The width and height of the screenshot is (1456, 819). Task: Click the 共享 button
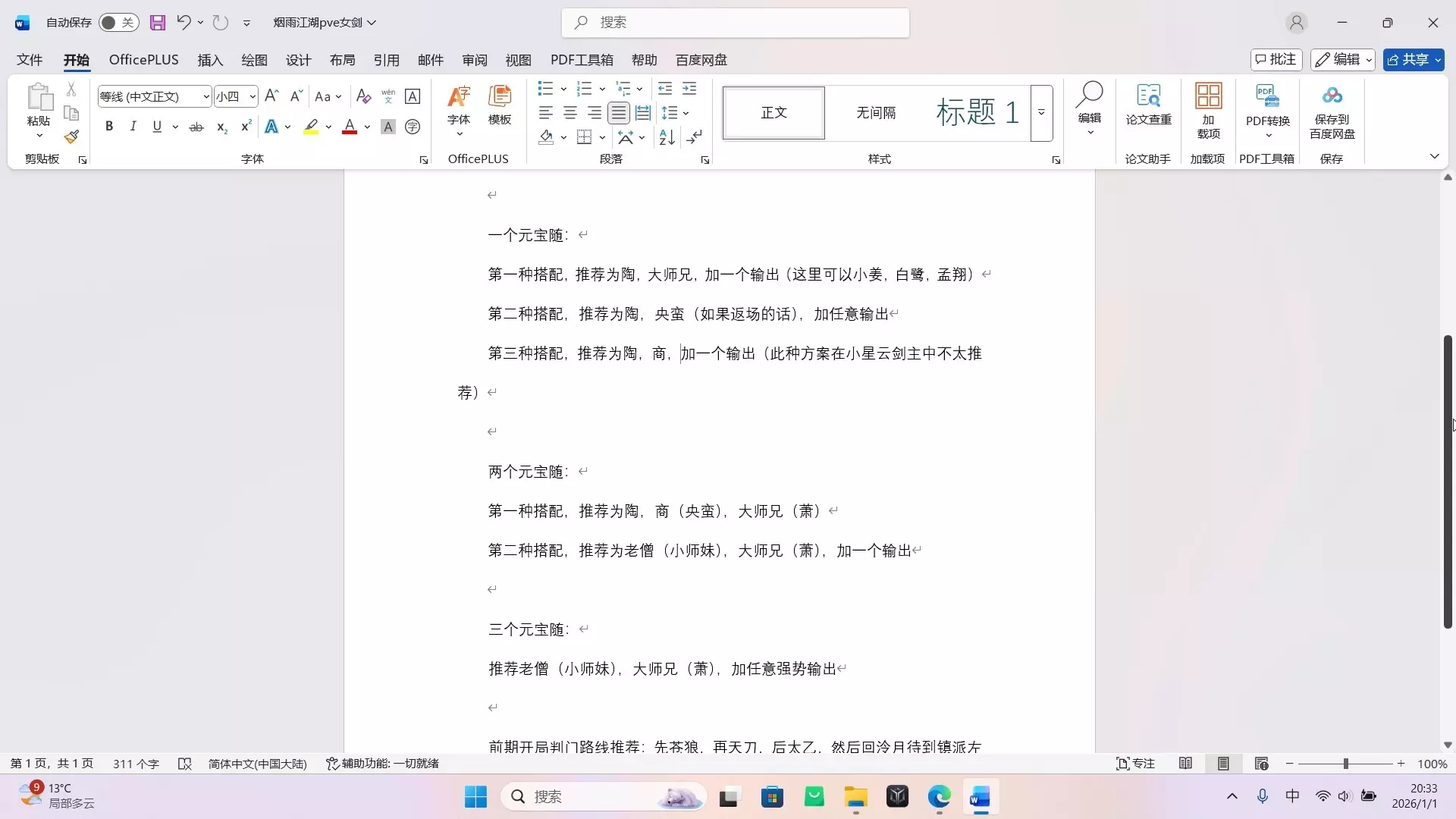(x=1409, y=60)
